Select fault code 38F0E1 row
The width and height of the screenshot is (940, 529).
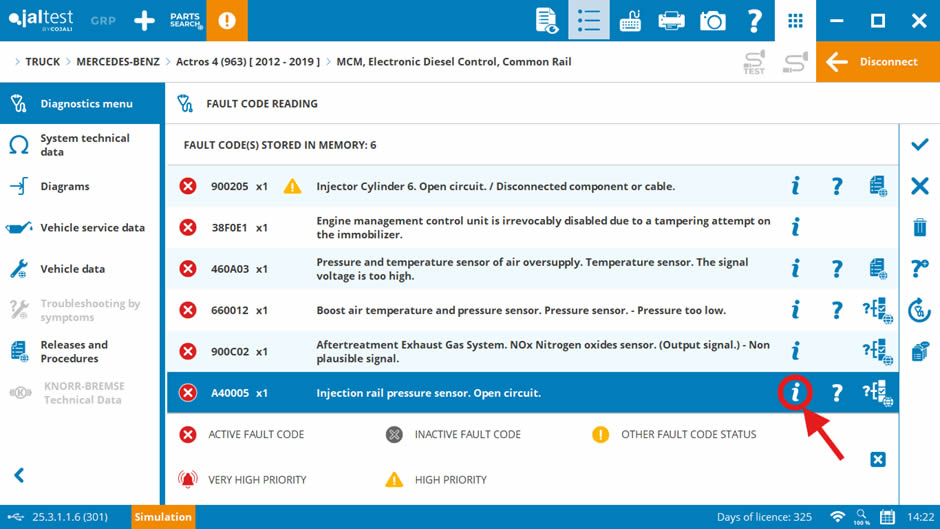tap(532, 227)
